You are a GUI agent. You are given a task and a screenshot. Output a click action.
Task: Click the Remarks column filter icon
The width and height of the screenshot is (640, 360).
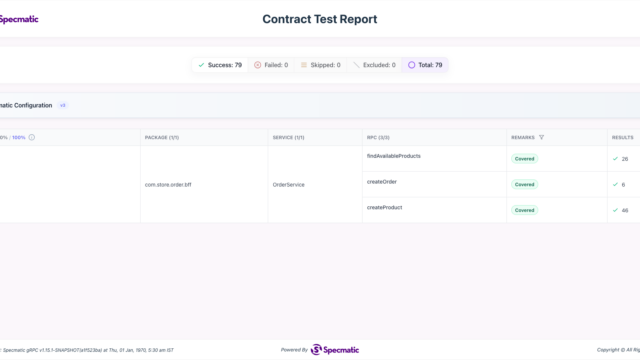click(x=541, y=138)
